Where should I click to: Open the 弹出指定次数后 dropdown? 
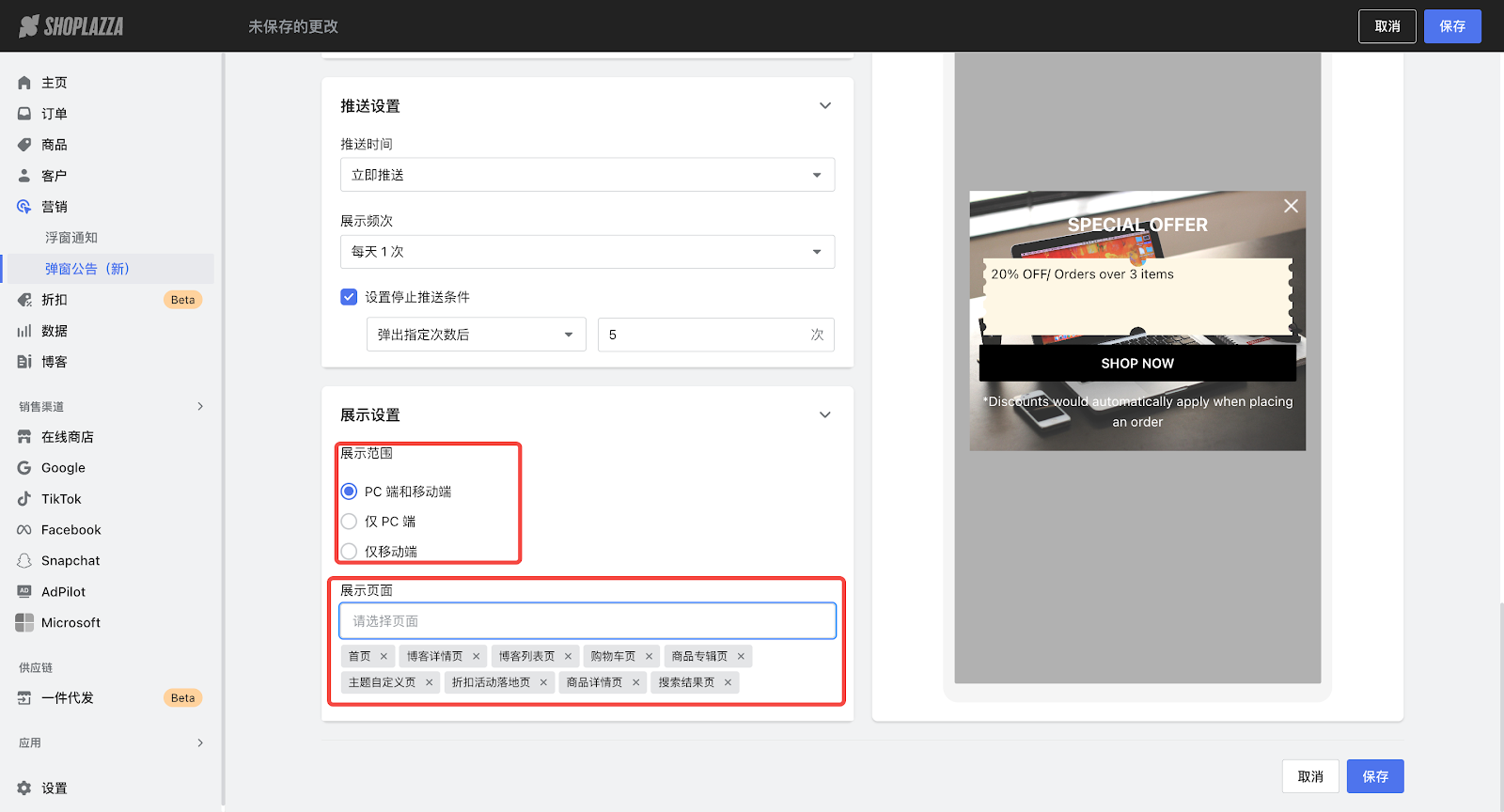point(477,335)
